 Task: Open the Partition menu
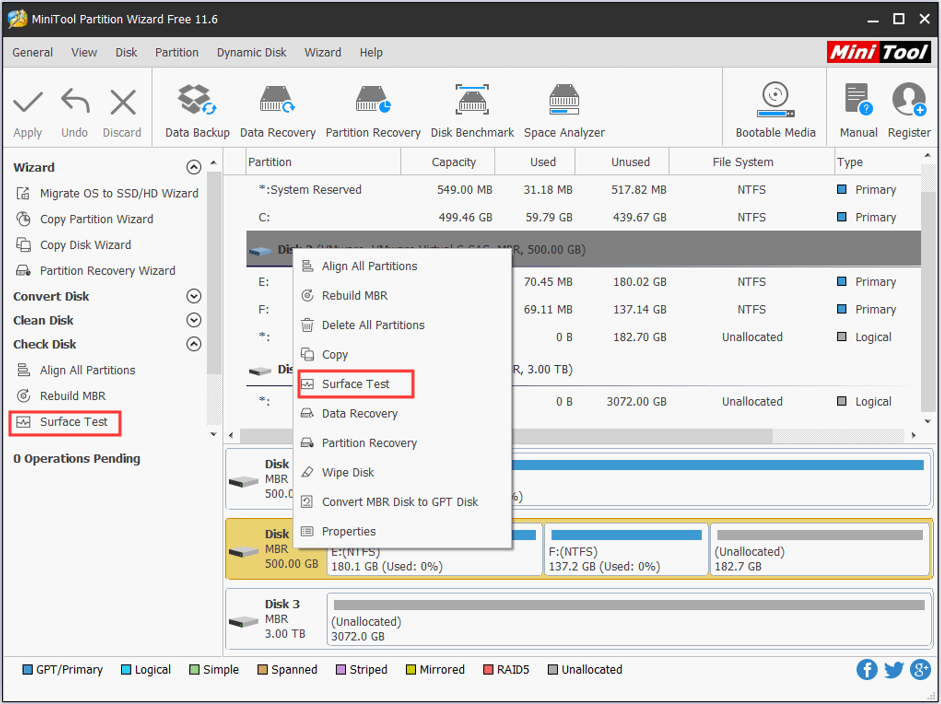coord(176,53)
